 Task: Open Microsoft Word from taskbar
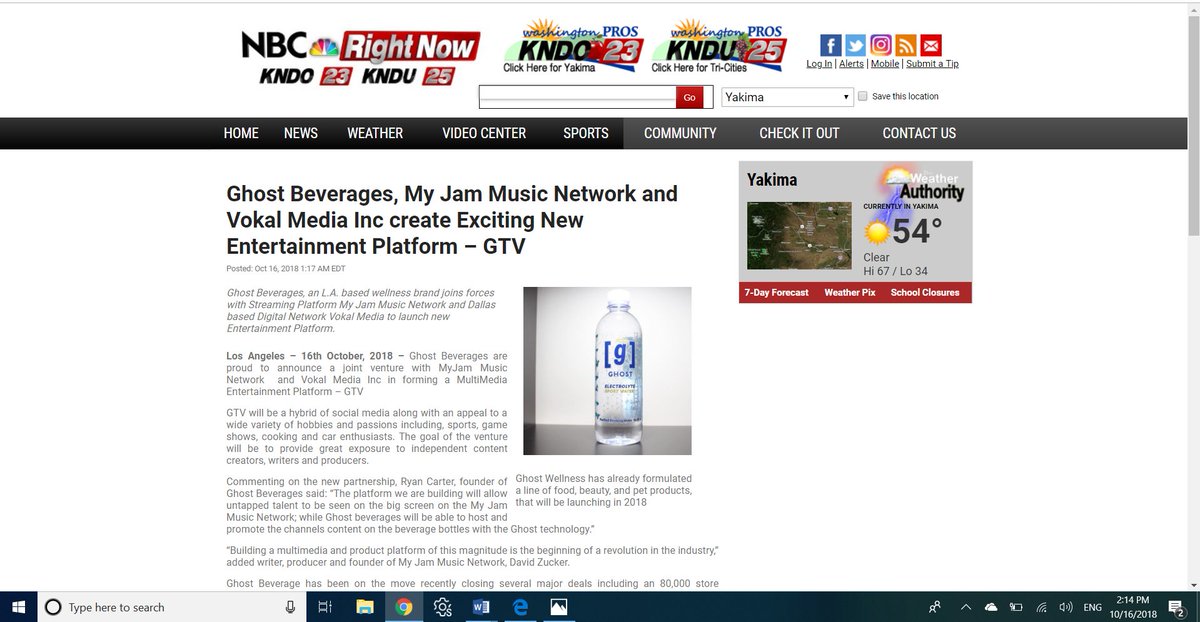pos(481,607)
